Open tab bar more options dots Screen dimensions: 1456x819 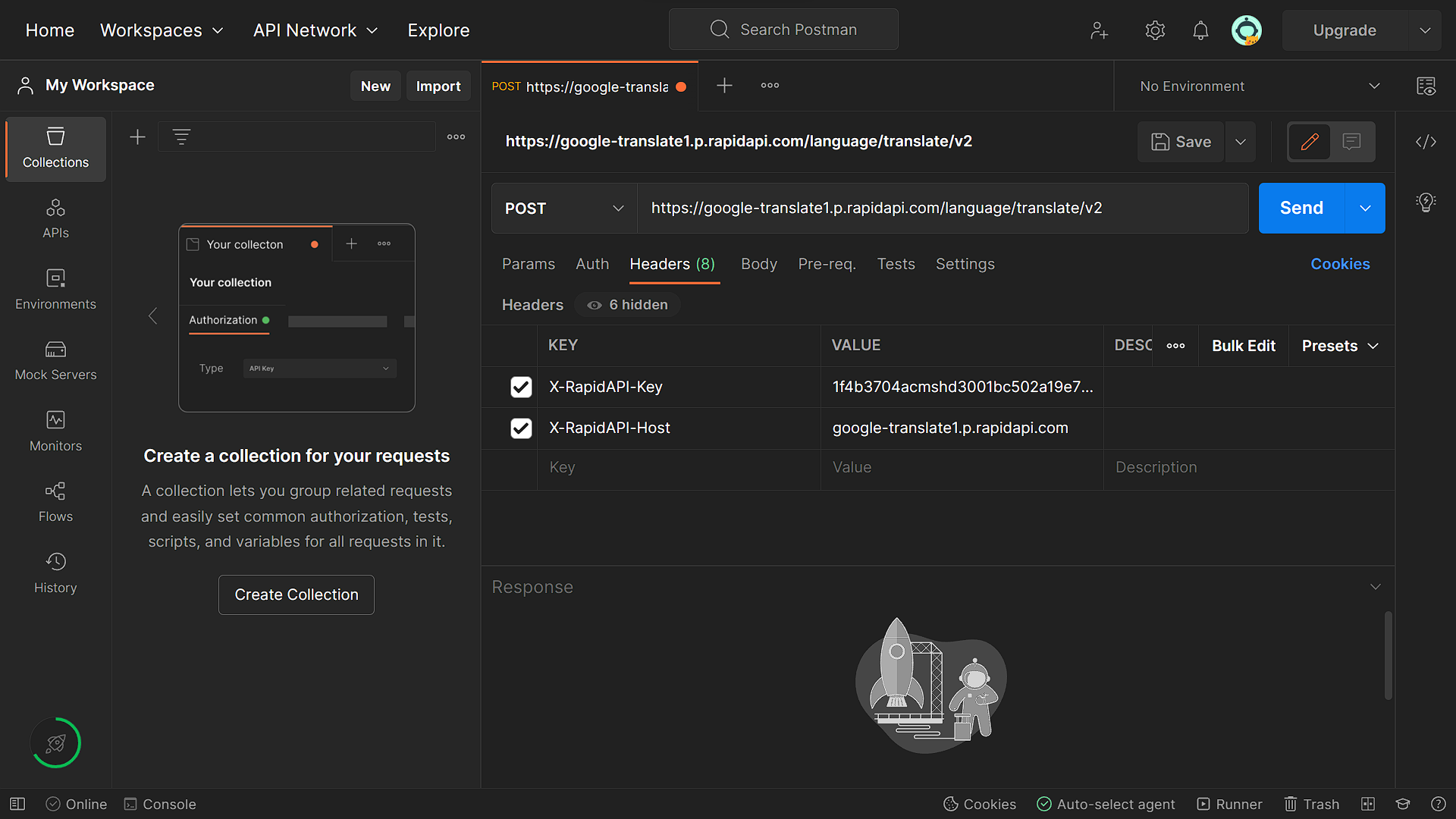point(770,86)
